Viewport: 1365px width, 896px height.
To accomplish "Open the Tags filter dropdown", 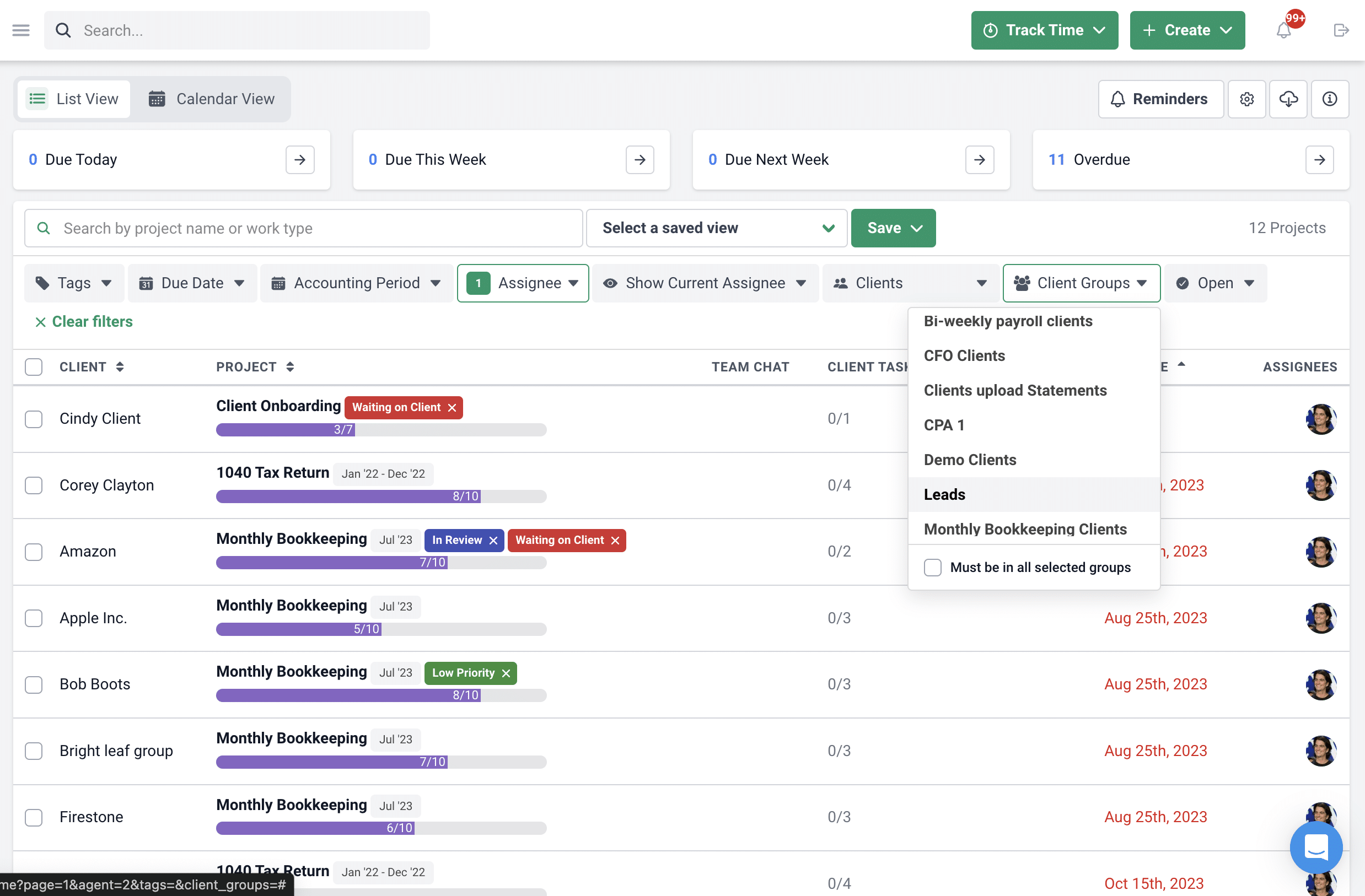I will tap(74, 283).
